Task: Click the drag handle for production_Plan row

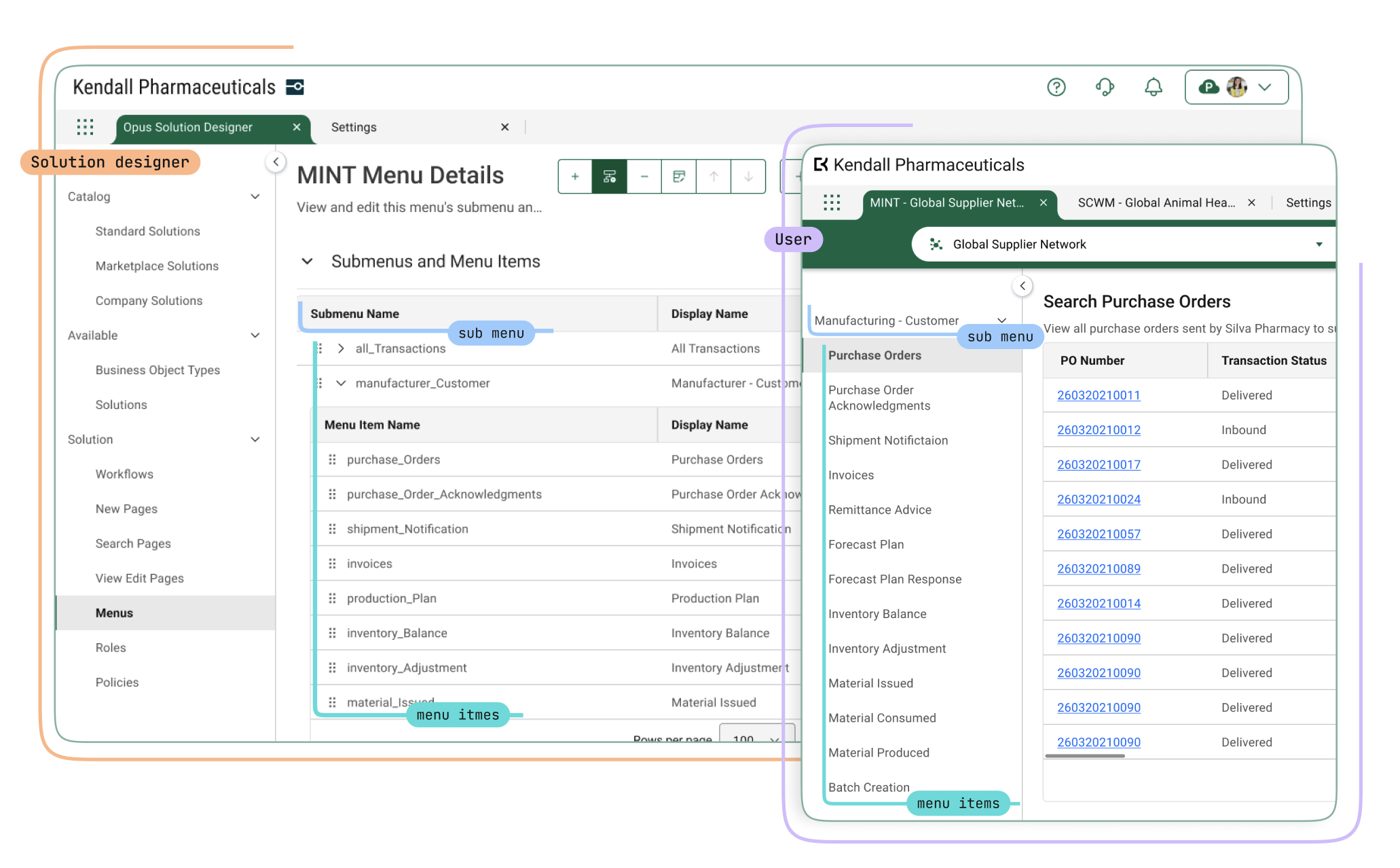Action: coord(332,598)
